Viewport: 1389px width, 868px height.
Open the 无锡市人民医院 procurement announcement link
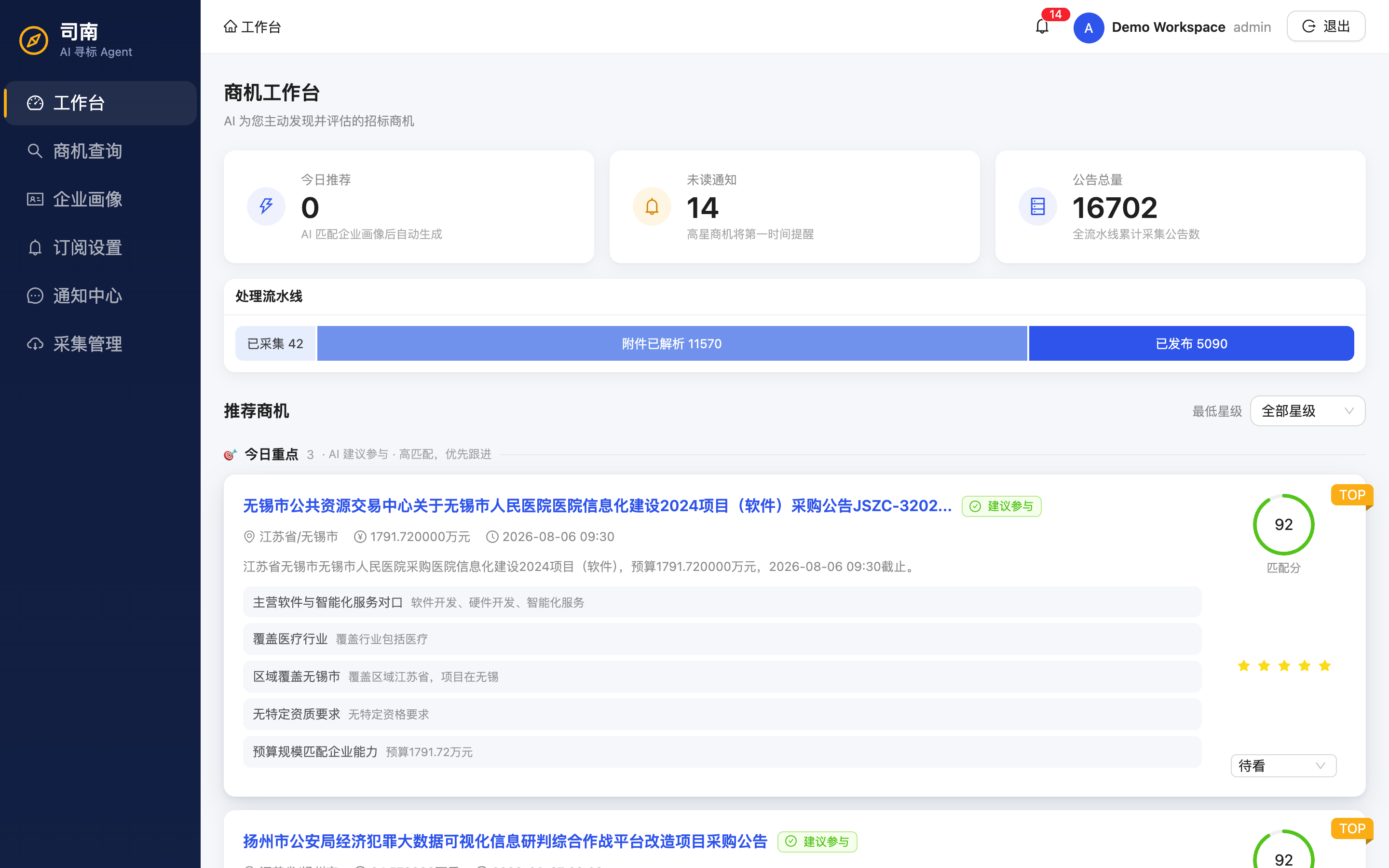[x=598, y=506]
